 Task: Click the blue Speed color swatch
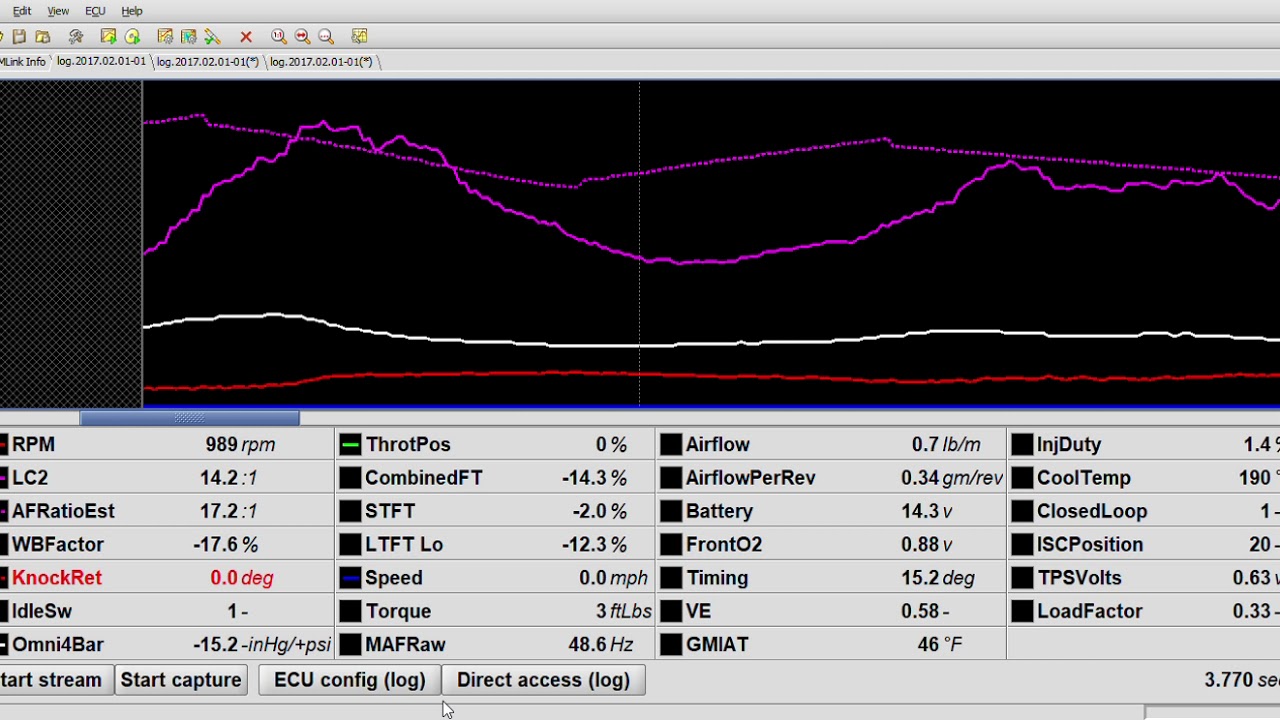click(350, 578)
